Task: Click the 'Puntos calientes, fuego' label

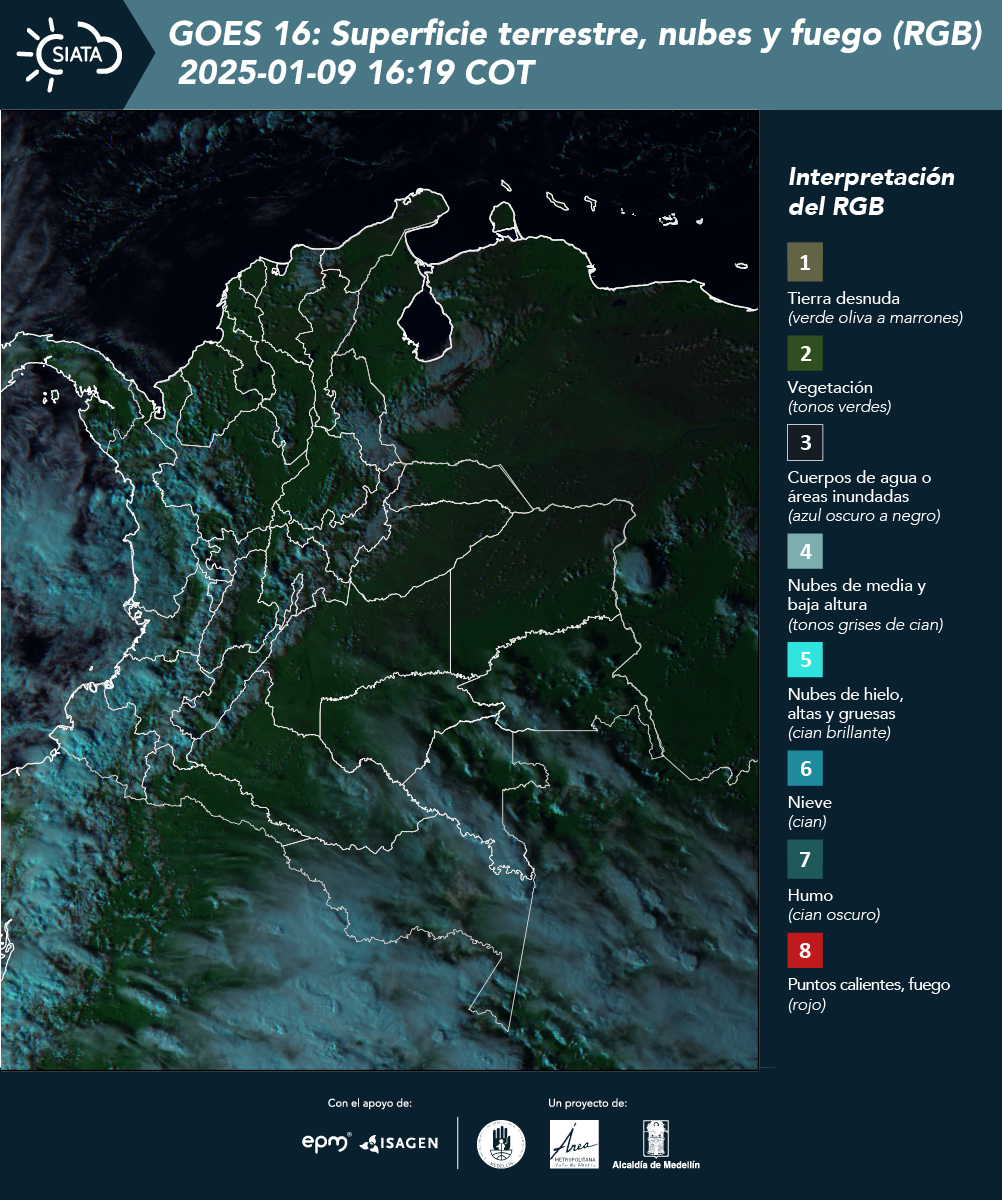Action: pyautogui.click(x=869, y=984)
